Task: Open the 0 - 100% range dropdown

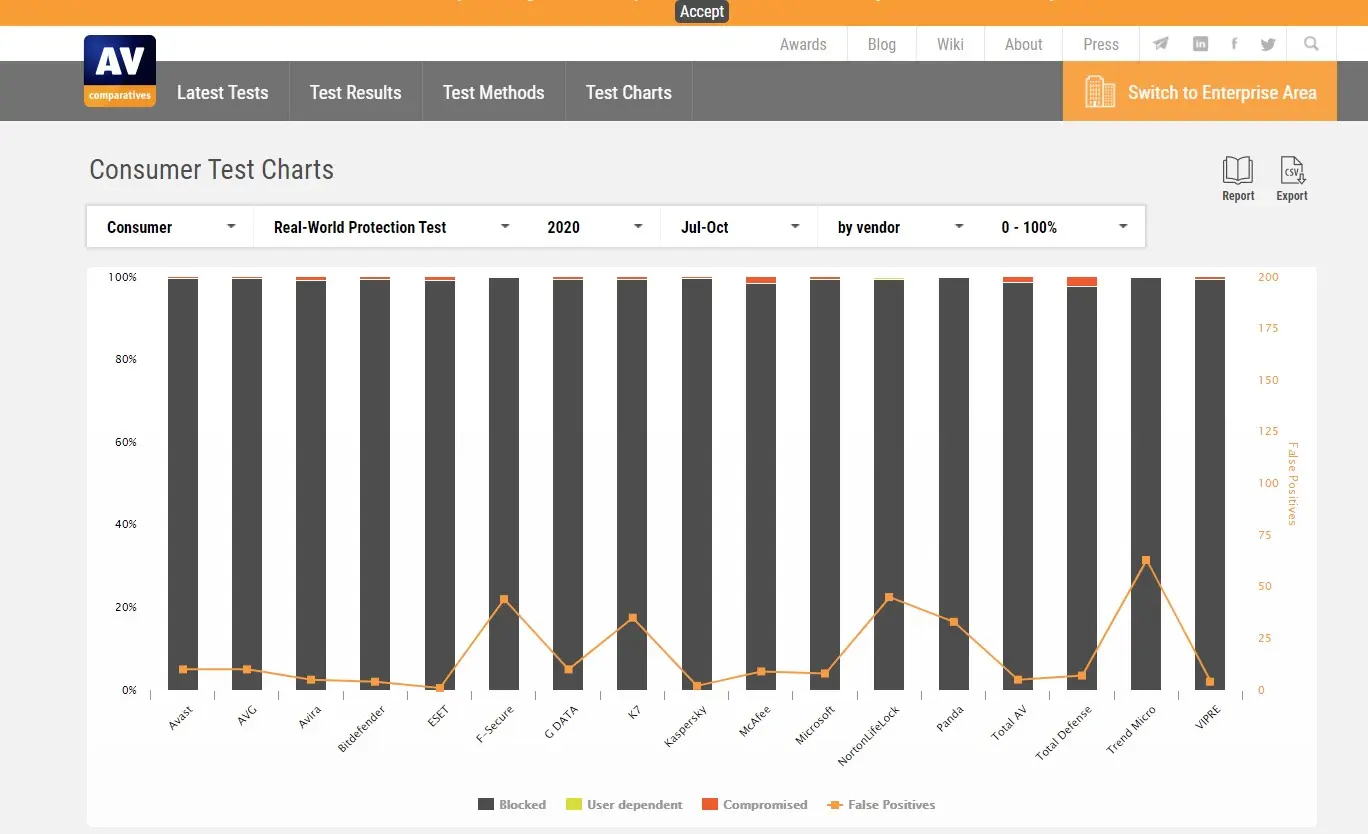Action: 1064,227
